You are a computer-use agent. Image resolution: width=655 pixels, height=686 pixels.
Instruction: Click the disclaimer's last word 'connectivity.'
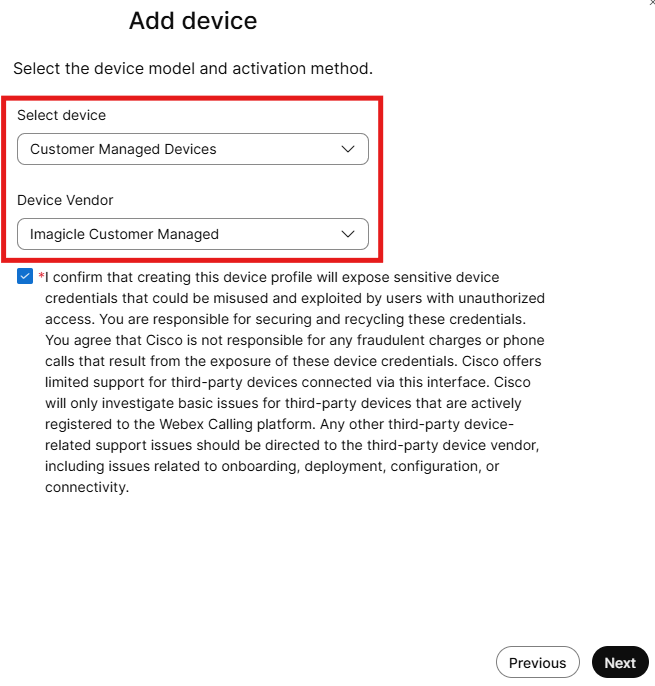click(87, 487)
